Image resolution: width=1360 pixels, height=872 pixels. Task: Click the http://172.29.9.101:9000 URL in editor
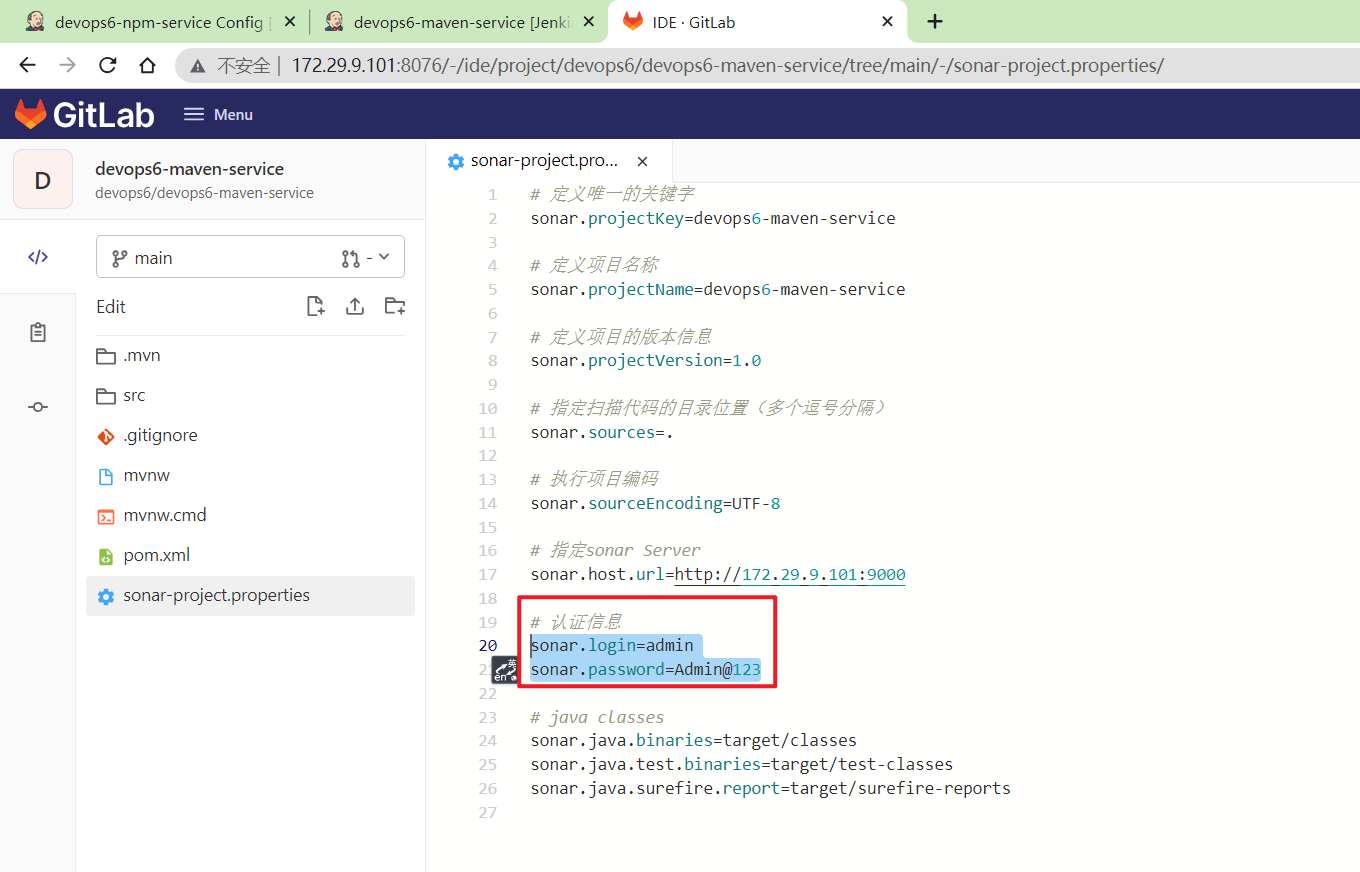(790, 574)
